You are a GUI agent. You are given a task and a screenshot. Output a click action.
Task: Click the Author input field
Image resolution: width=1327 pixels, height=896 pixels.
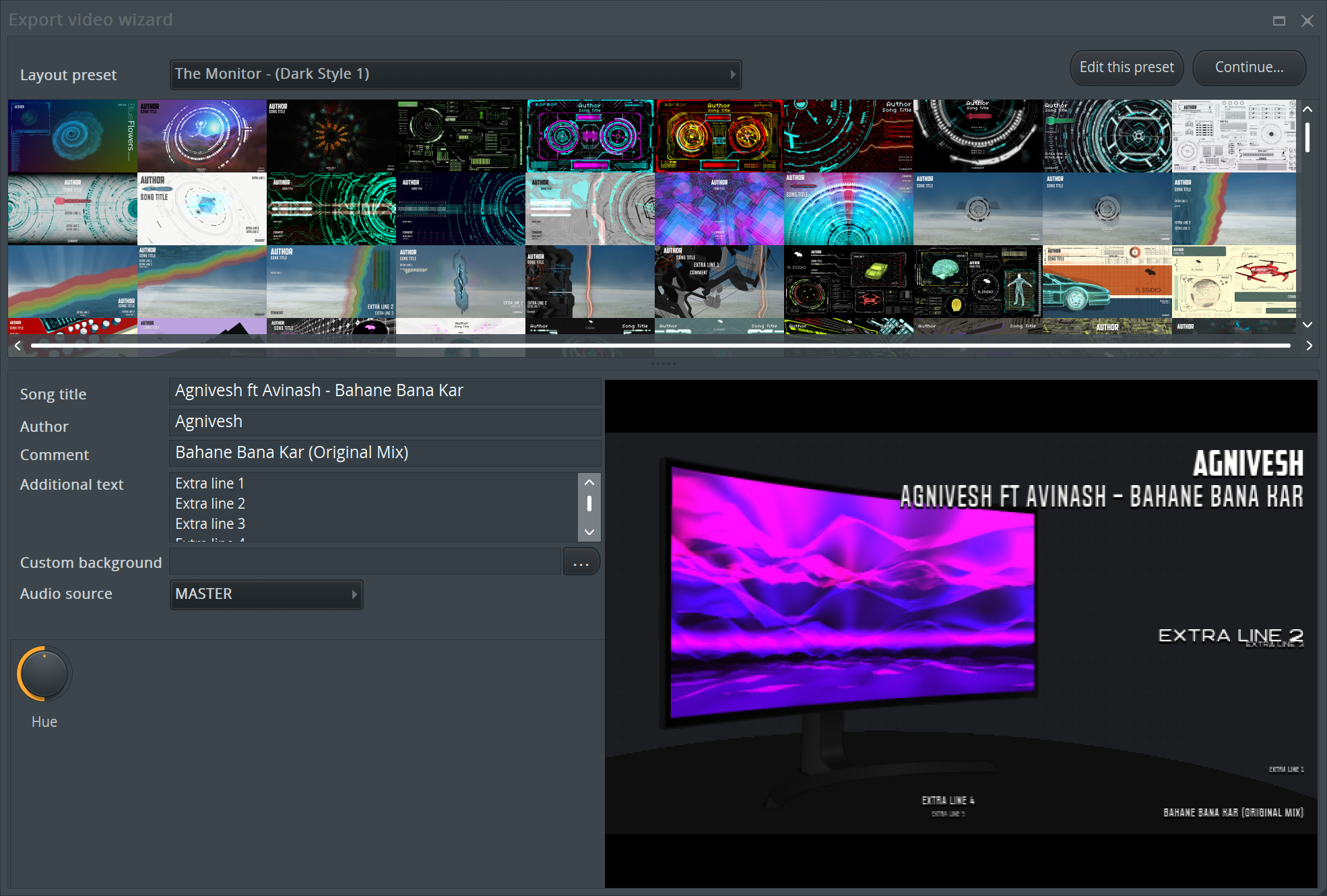point(384,421)
